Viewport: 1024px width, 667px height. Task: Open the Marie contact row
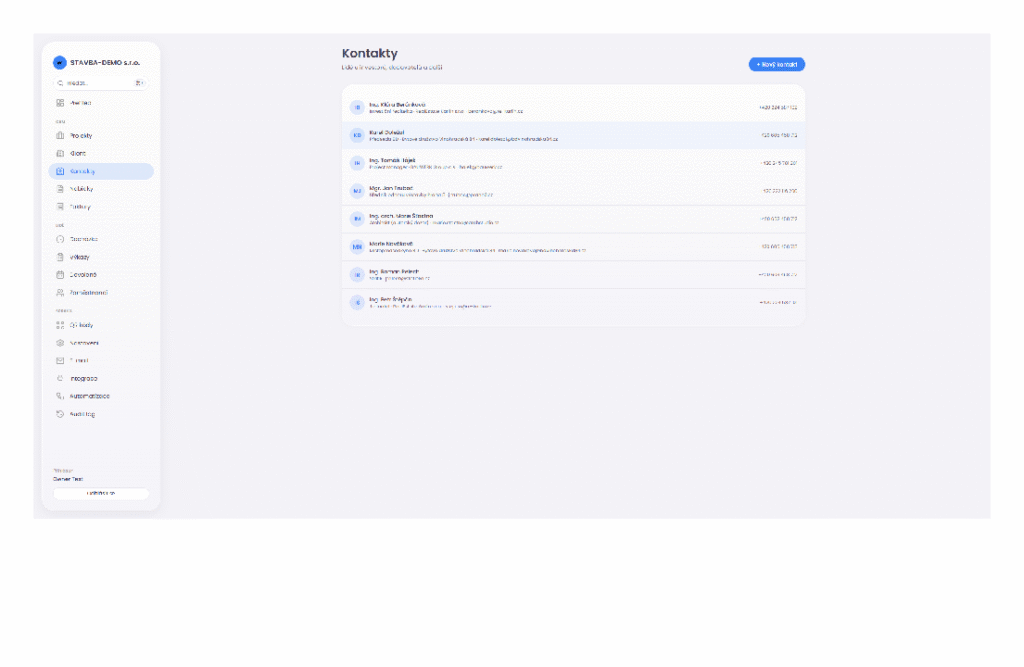point(573,247)
